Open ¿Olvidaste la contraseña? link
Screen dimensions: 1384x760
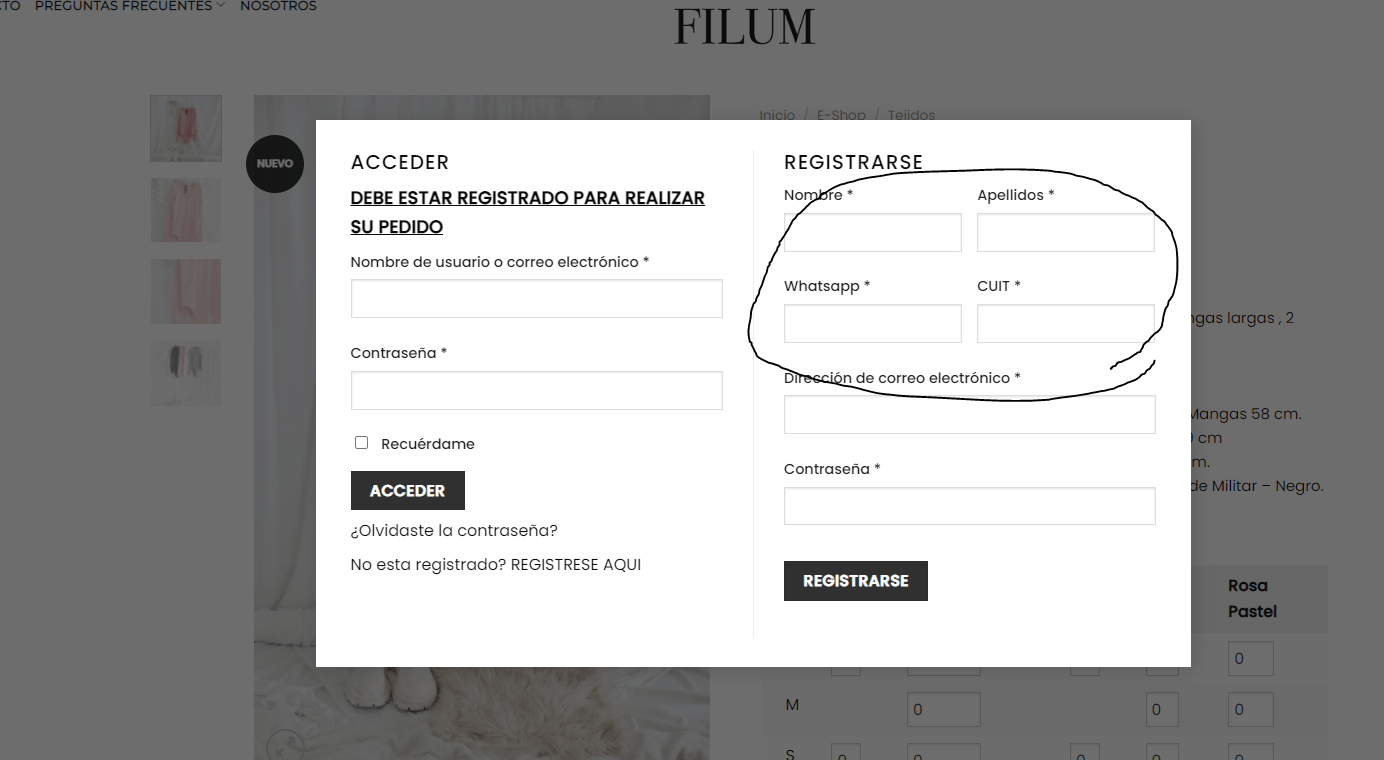(x=454, y=530)
